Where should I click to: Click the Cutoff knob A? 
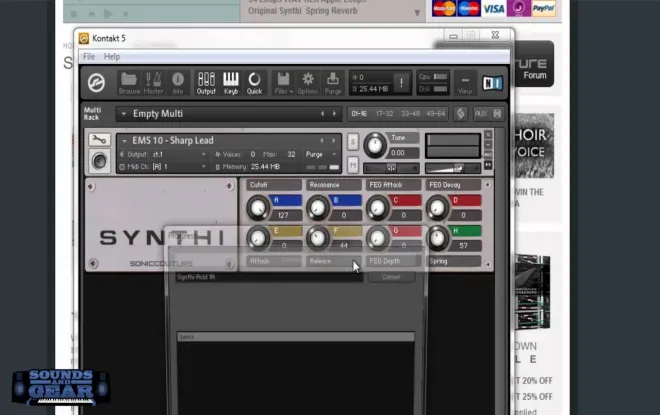pyautogui.click(x=258, y=208)
